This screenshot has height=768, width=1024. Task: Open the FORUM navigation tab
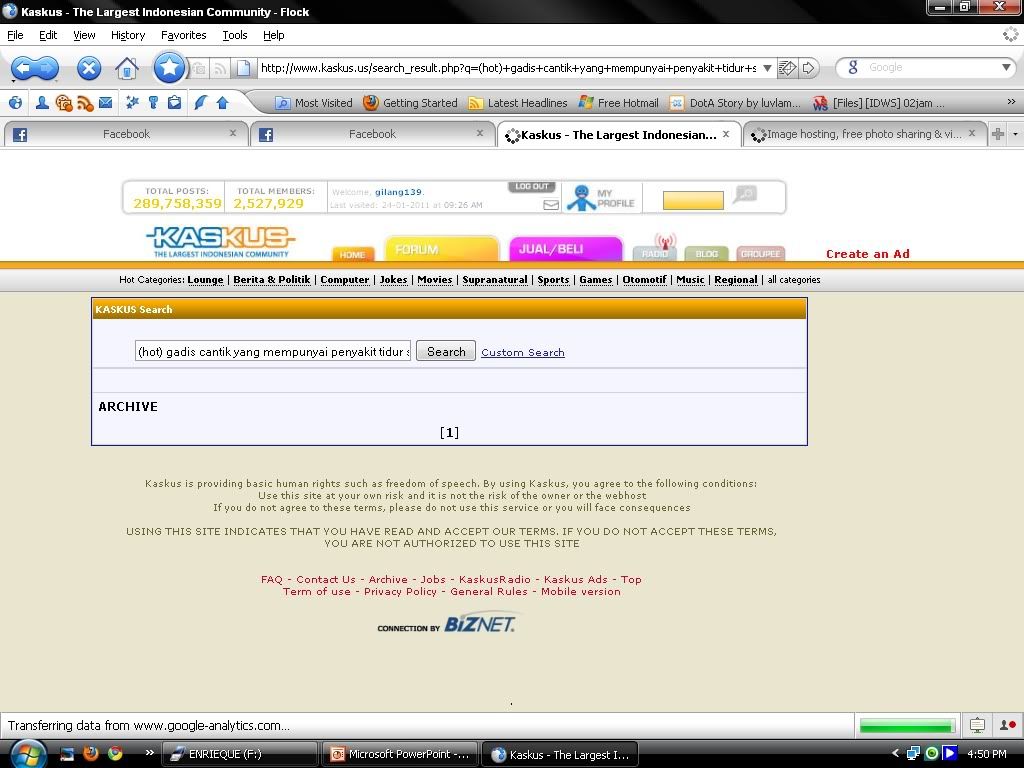pyautogui.click(x=441, y=249)
